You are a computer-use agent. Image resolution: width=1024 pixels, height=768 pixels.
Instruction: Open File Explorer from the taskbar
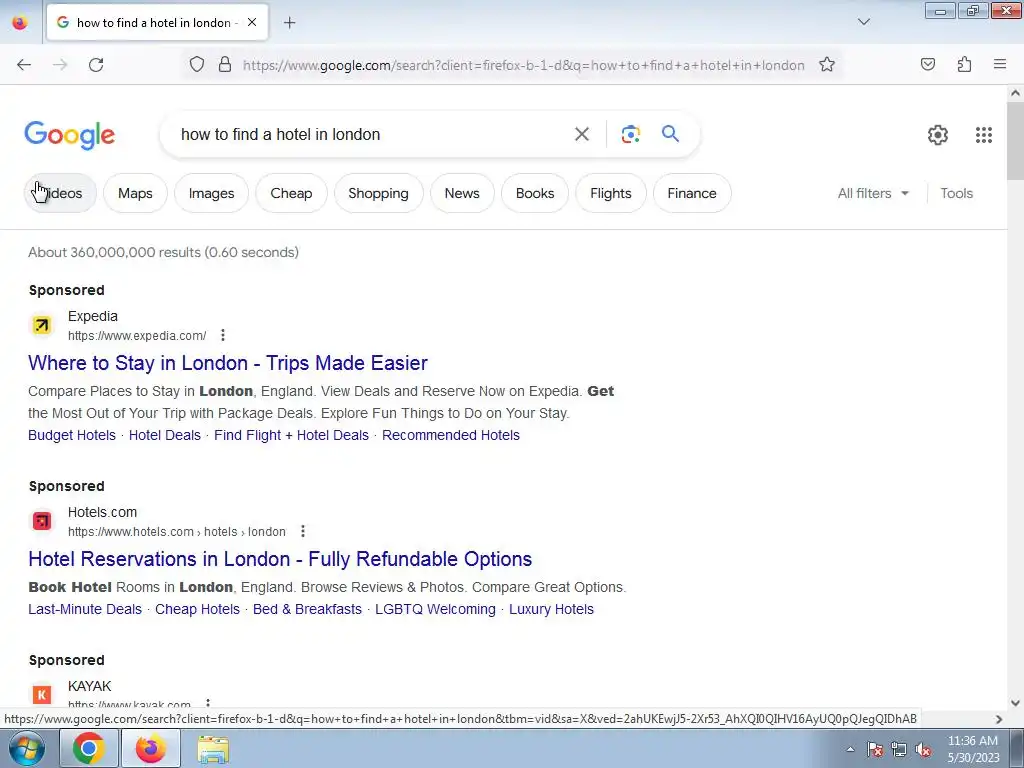pos(213,749)
